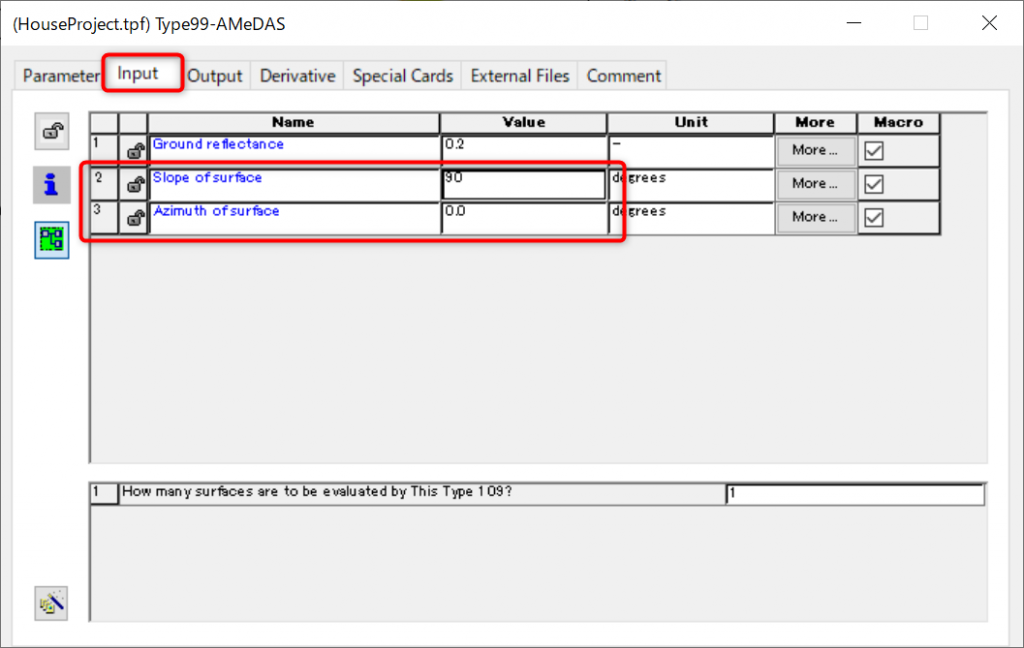Image resolution: width=1024 pixels, height=648 pixels.
Task: Click More button for Ground reflectance
Action: point(815,151)
